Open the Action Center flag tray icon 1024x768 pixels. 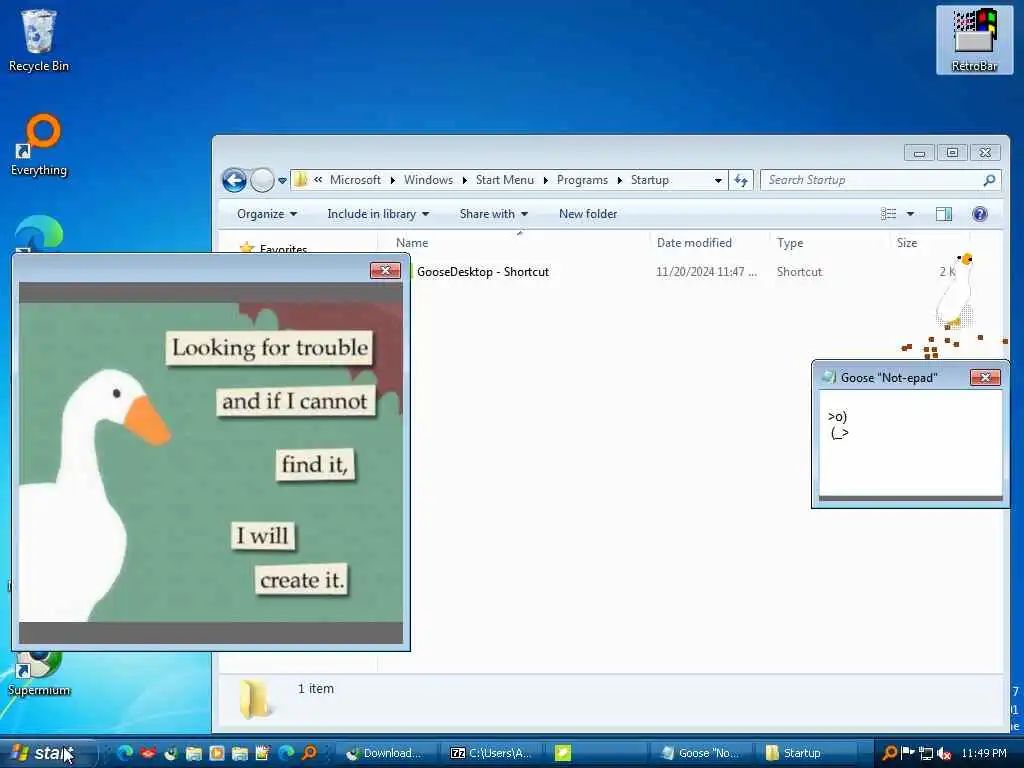(x=907, y=753)
